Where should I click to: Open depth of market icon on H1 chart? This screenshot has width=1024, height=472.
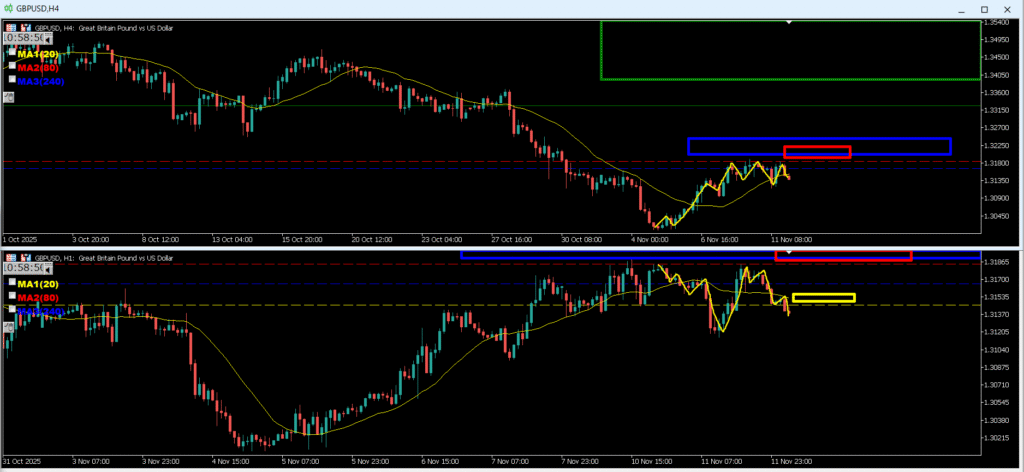(x=26, y=258)
